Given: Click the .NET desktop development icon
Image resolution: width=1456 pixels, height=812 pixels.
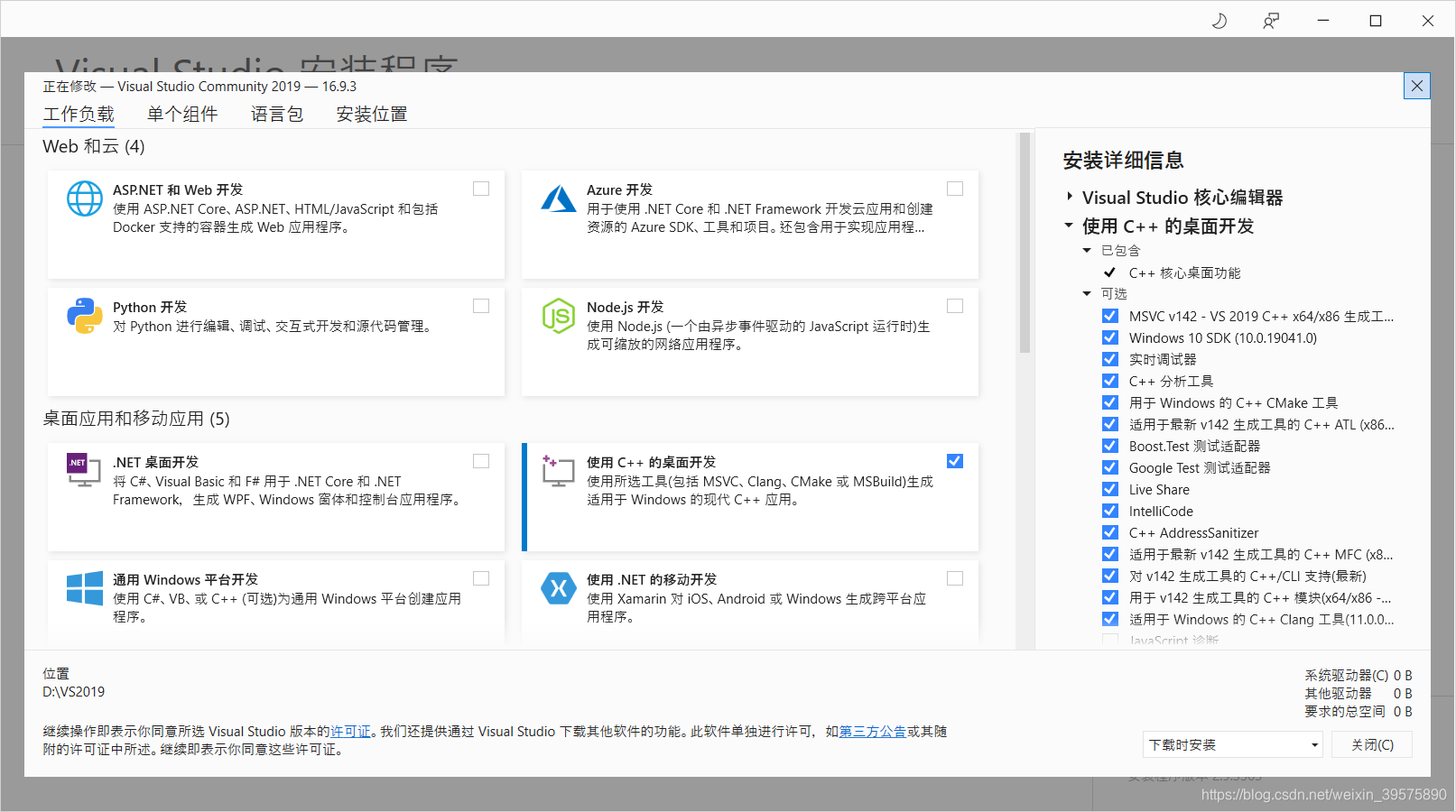Looking at the screenshot, I should click(x=84, y=470).
